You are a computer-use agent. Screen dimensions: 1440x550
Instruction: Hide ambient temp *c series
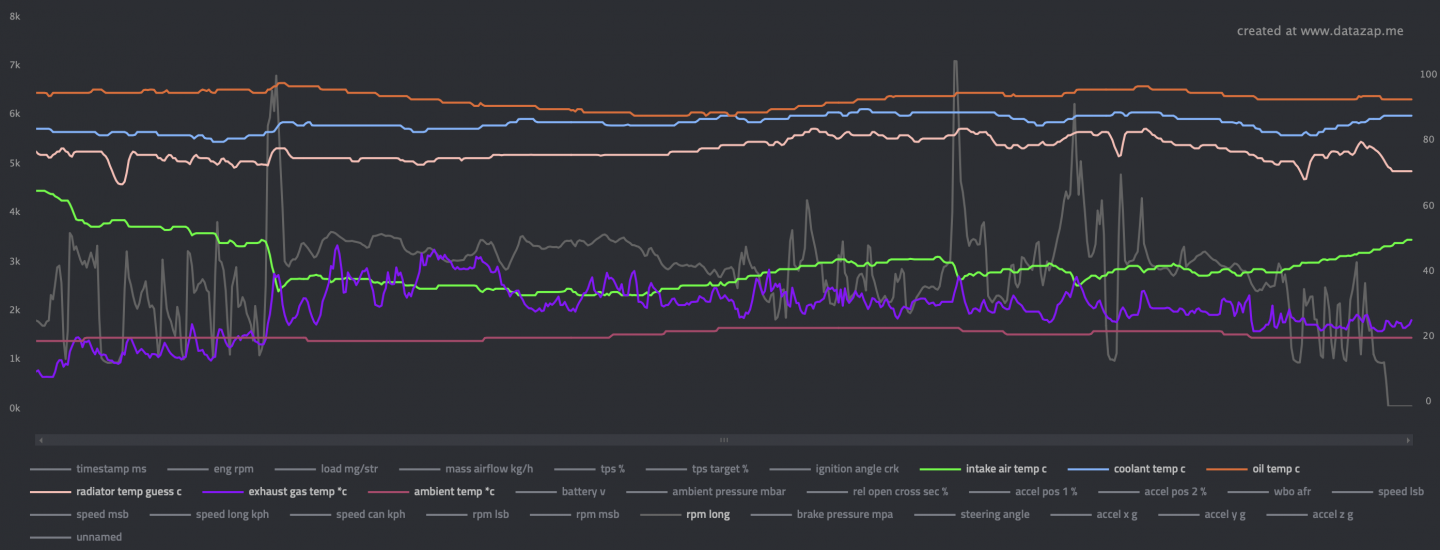click(x=431, y=491)
